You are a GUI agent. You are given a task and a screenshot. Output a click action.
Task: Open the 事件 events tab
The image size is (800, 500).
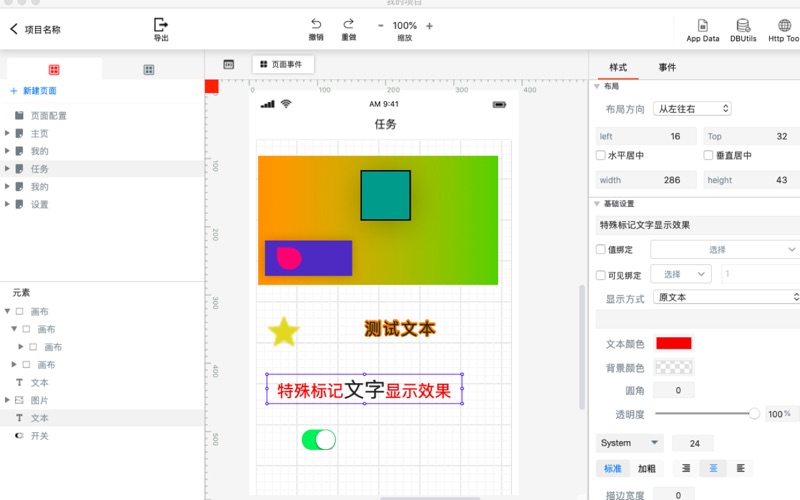coord(667,67)
